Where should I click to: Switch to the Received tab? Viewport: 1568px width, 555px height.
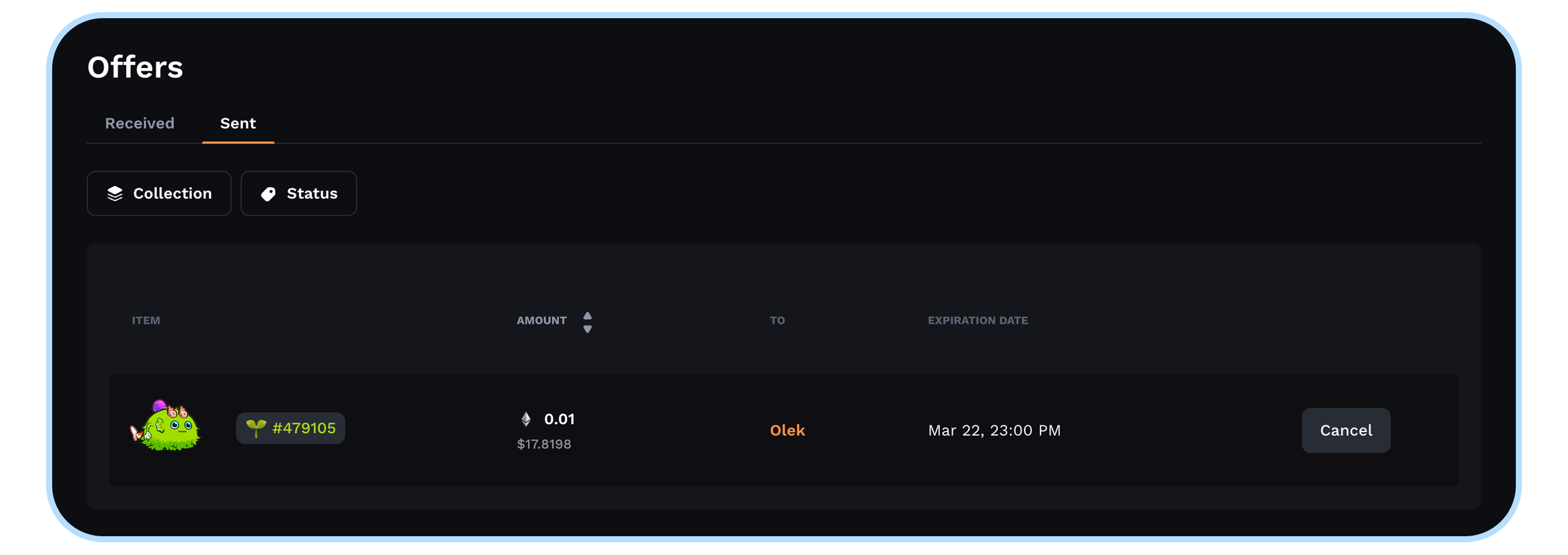coord(139,124)
